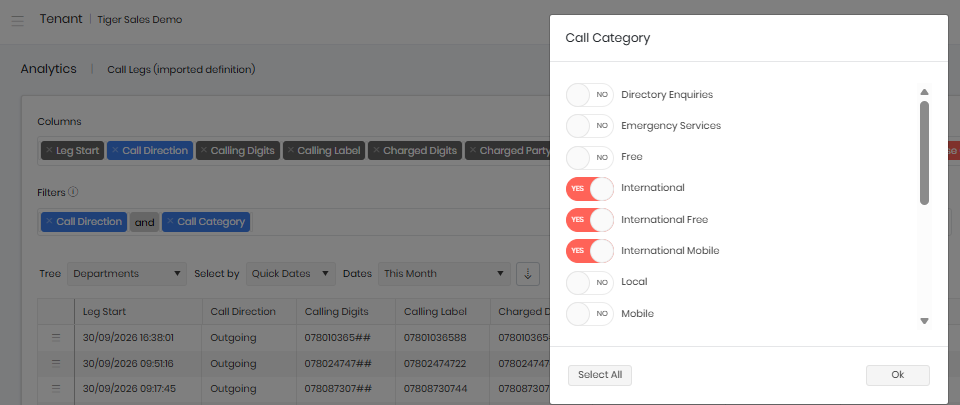Remove the Charged Party column chip
Image resolution: width=960 pixels, height=405 pixels.
point(473,150)
